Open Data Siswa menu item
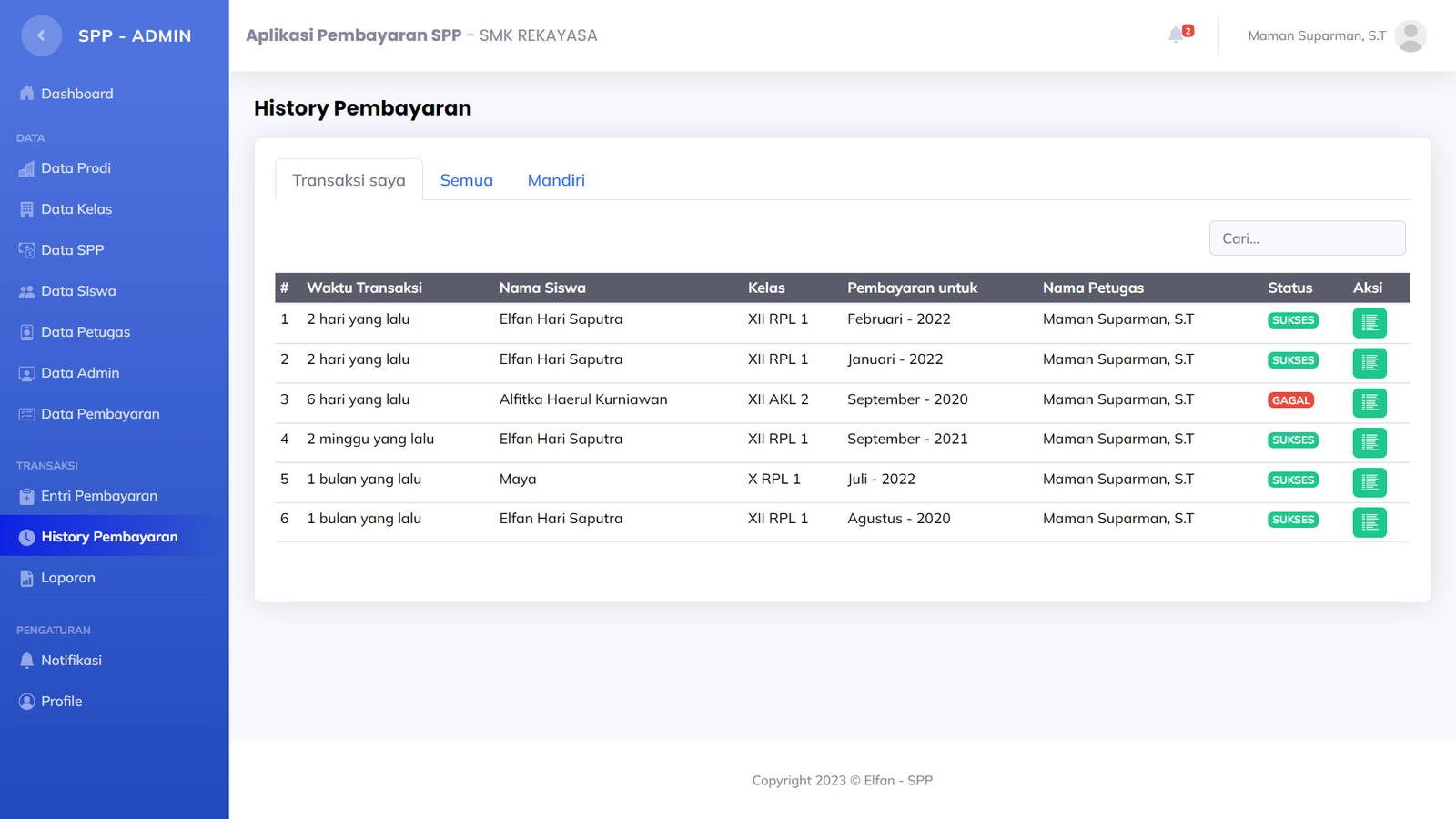The height and width of the screenshot is (819, 1456). pyautogui.click(x=78, y=291)
